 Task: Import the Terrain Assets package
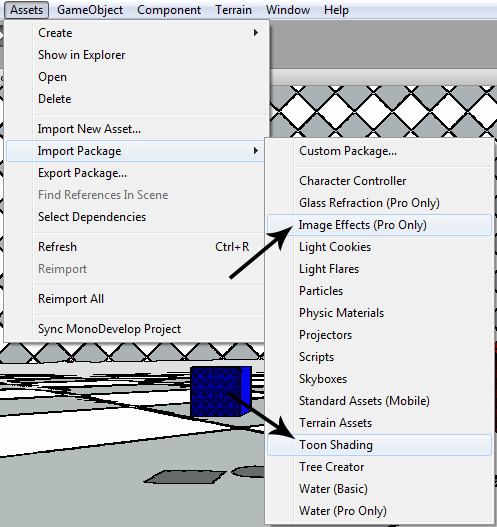coord(379,423)
